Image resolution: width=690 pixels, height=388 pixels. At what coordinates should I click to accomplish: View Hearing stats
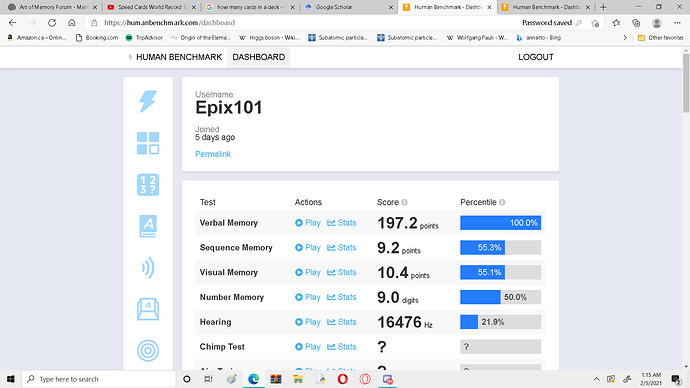(342, 322)
